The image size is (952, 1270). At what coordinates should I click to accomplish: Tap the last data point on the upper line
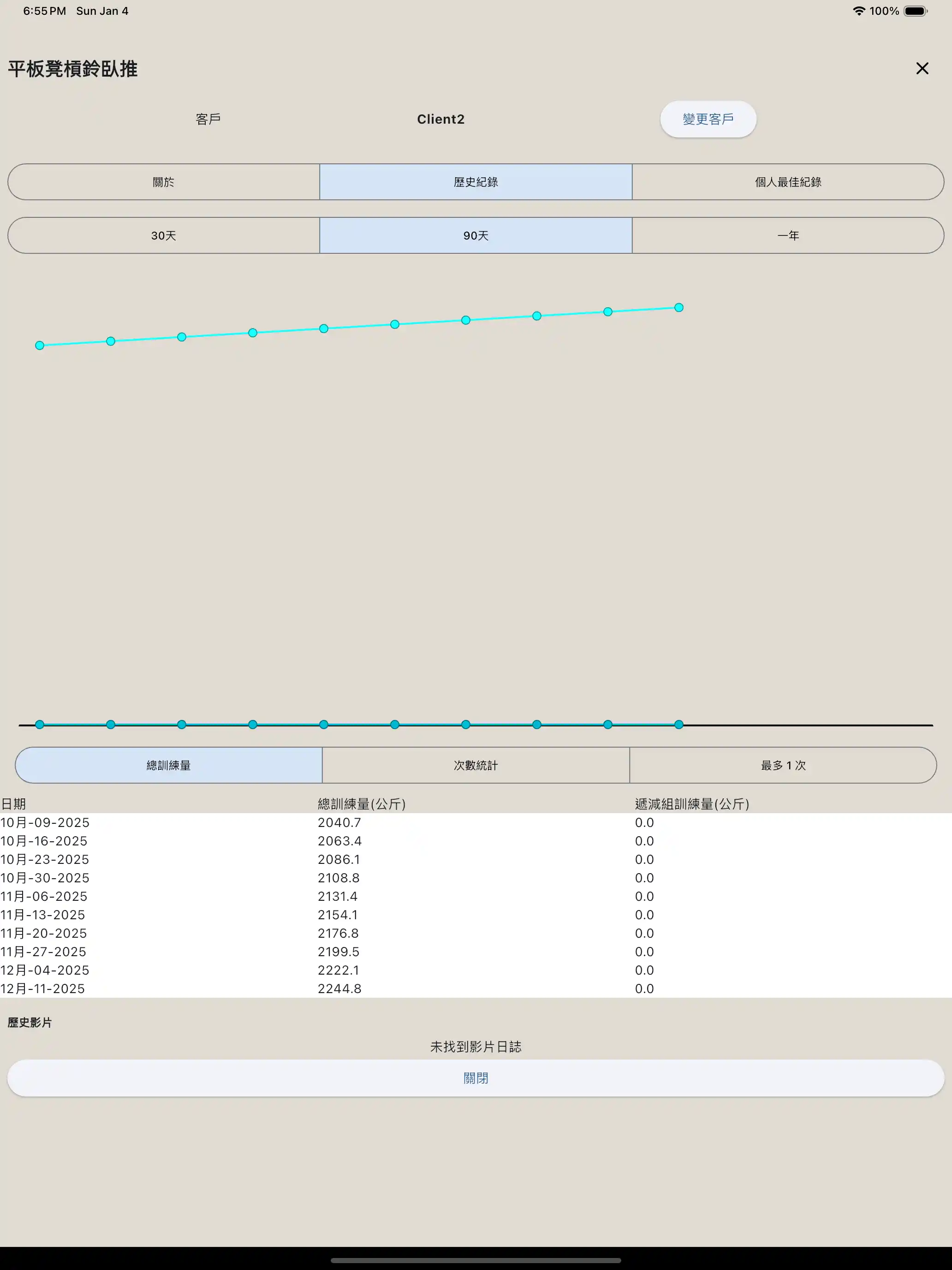[679, 308]
